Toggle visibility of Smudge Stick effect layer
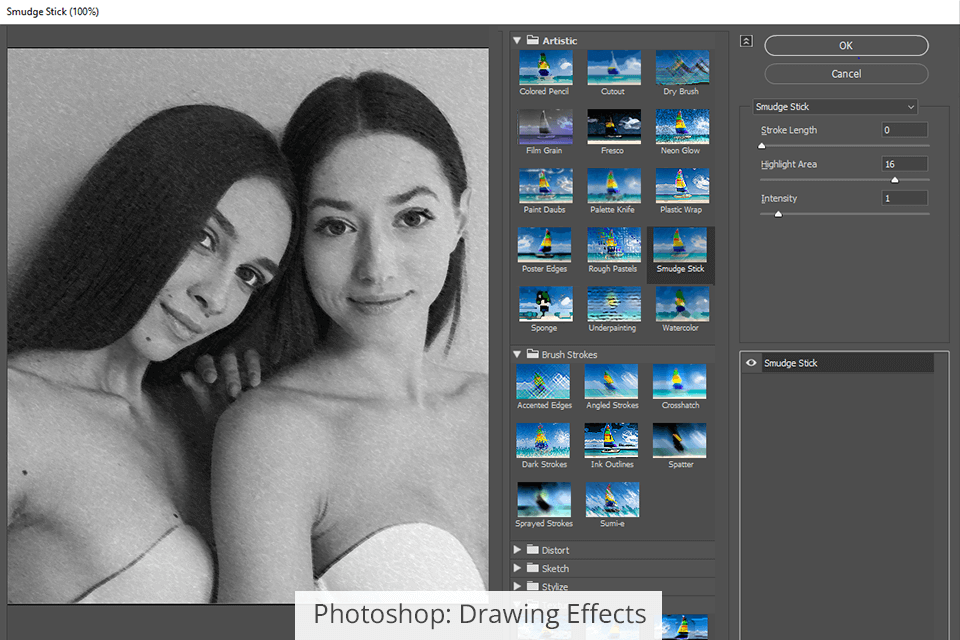Image resolution: width=960 pixels, height=640 pixels. (751, 363)
